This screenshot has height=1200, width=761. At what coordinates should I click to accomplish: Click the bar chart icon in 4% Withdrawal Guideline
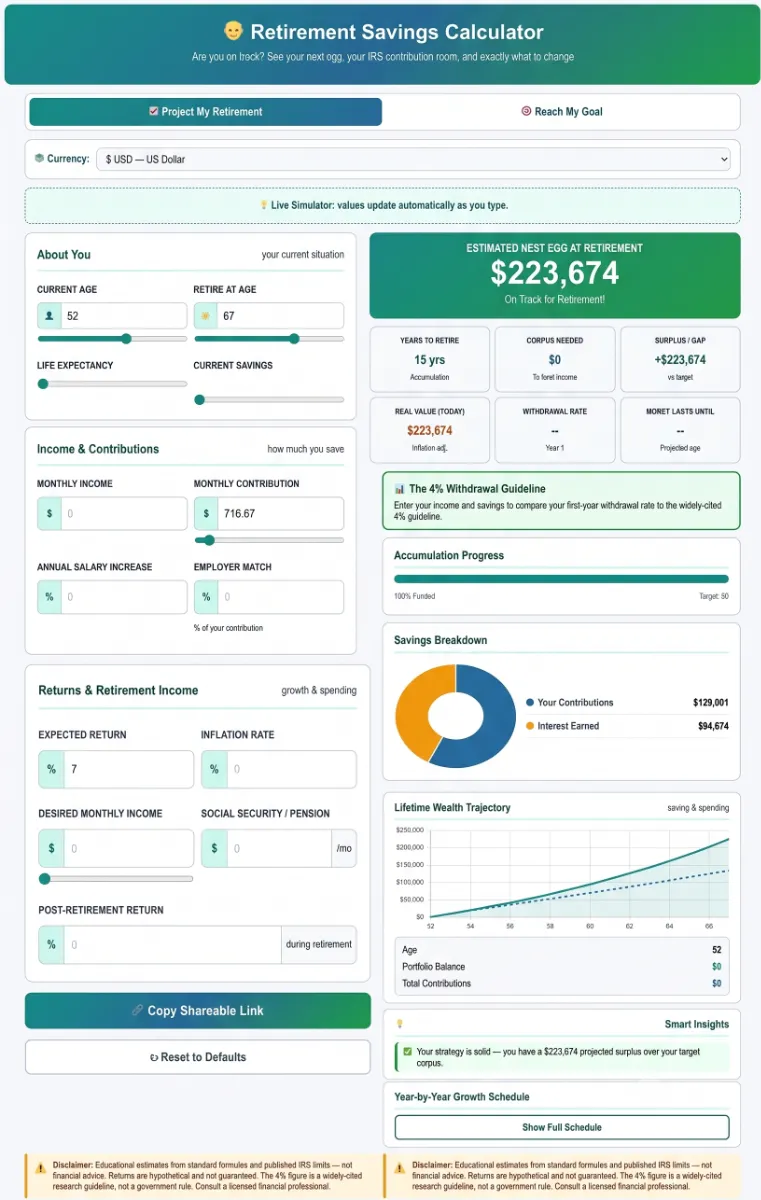(x=400, y=489)
